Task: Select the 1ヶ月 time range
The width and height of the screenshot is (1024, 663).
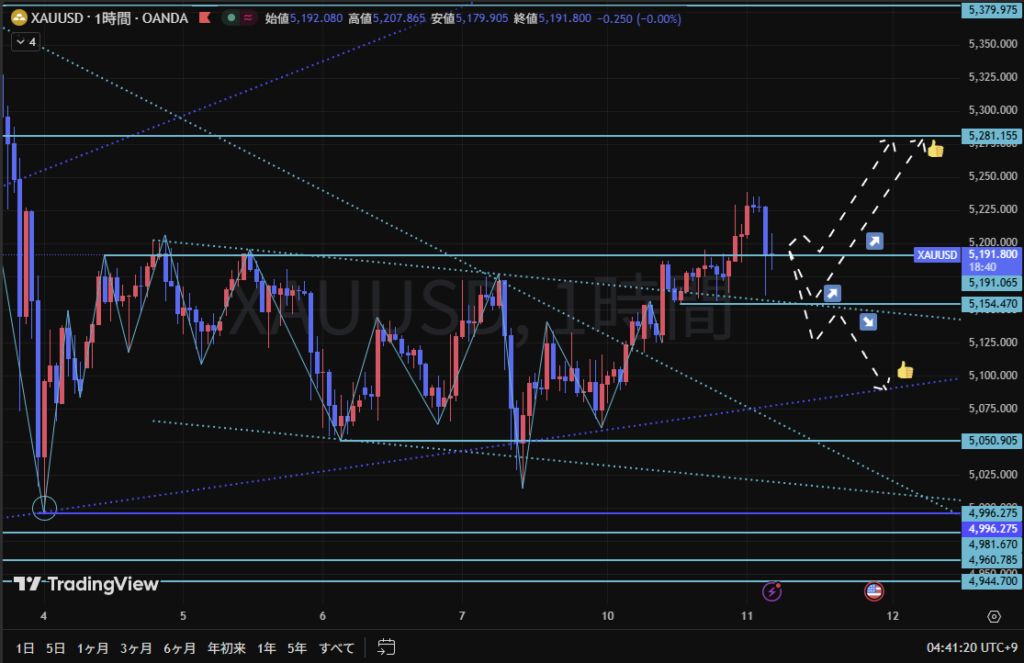Action: (x=92, y=648)
